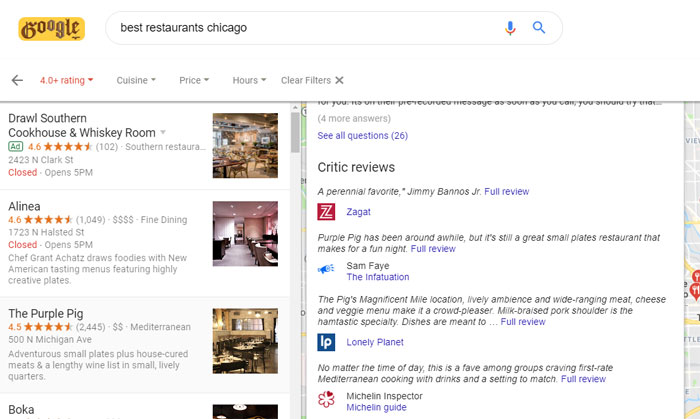Image resolution: width=700 pixels, height=419 pixels.
Task: Open See all questions (26) link
Action: coord(362,135)
